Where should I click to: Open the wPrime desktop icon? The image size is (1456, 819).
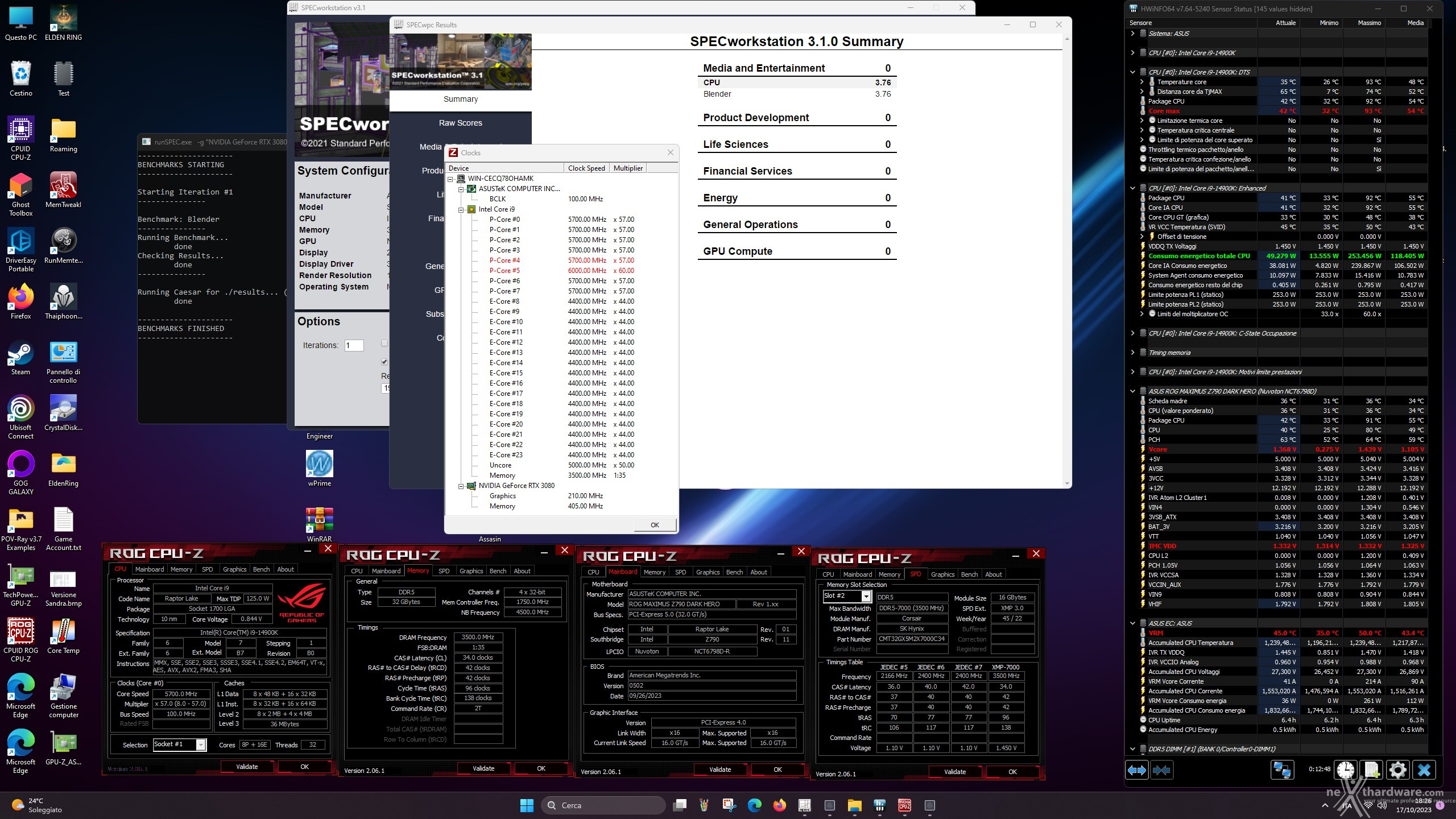(319, 469)
